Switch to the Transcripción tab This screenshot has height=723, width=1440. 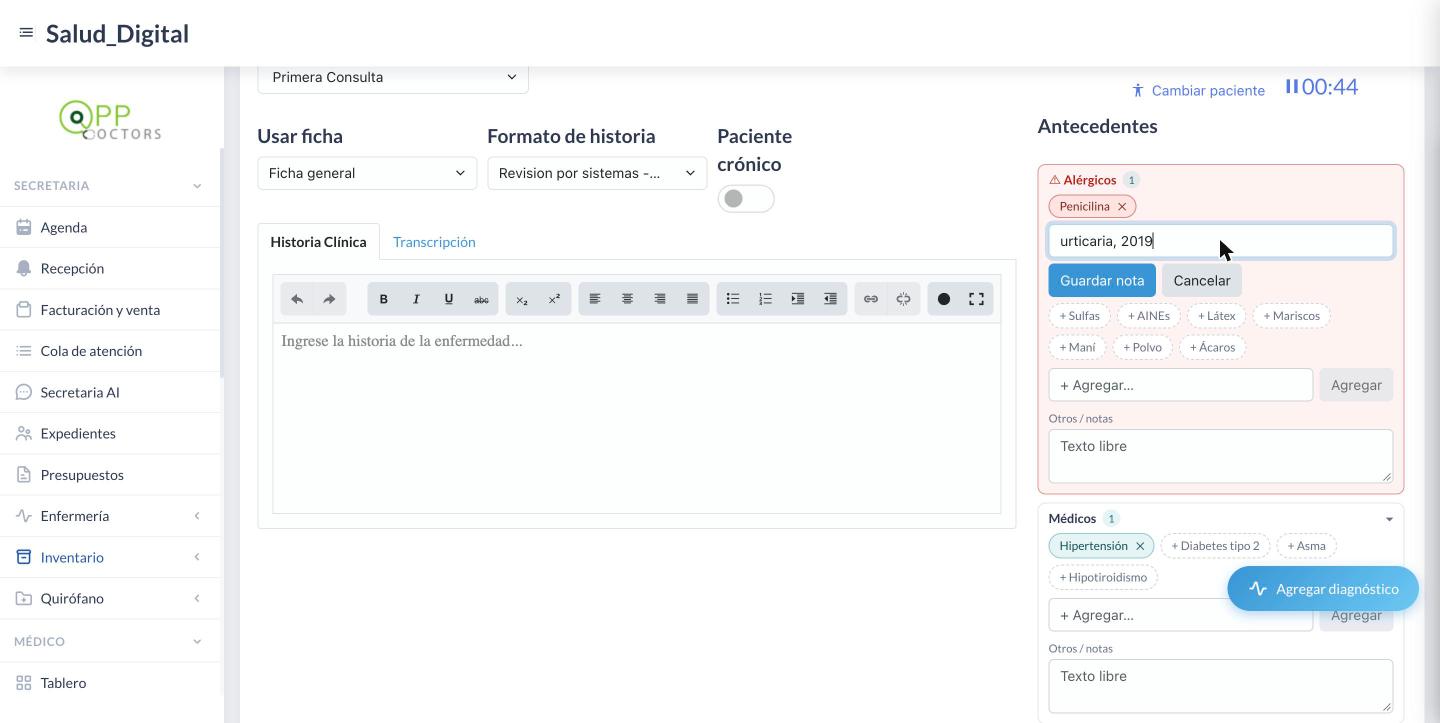(x=434, y=242)
